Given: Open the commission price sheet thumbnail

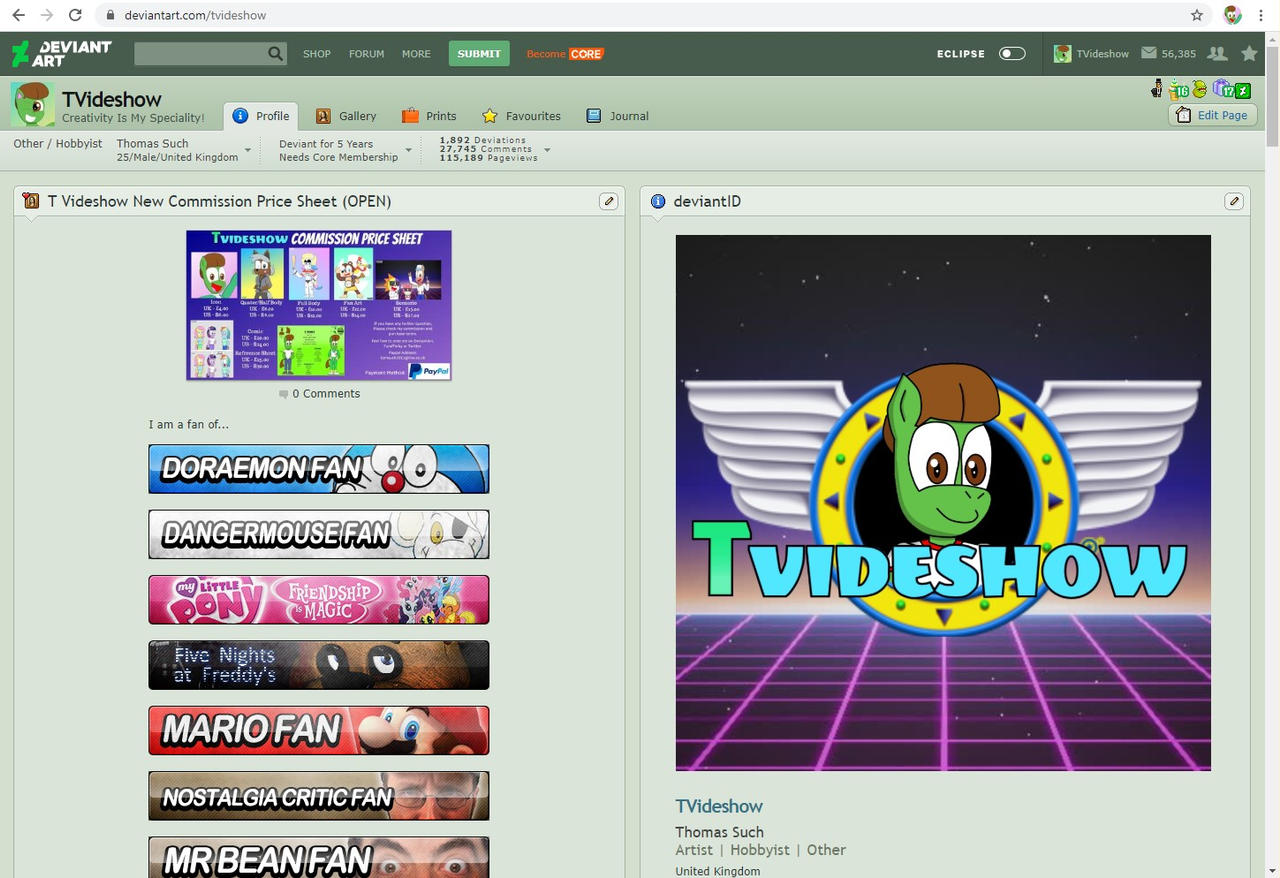Looking at the screenshot, I should click(319, 305).
